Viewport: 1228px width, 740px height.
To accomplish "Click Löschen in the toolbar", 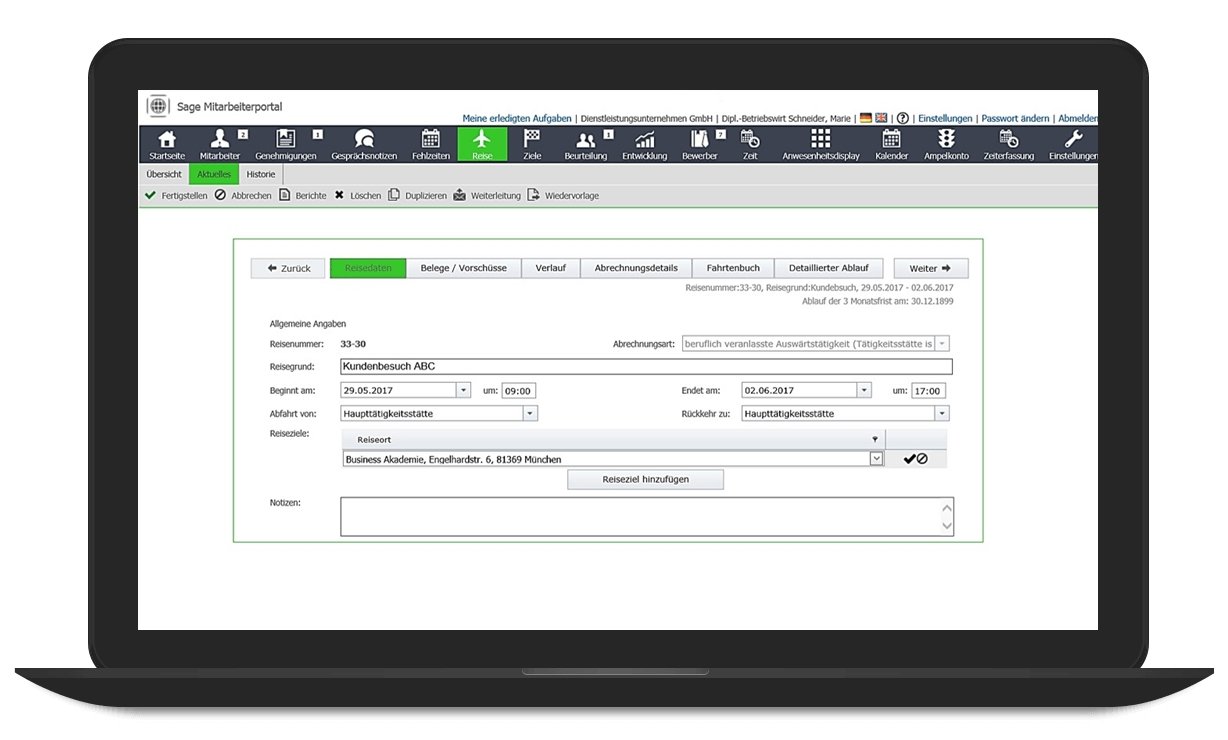I will click(358, 196).
